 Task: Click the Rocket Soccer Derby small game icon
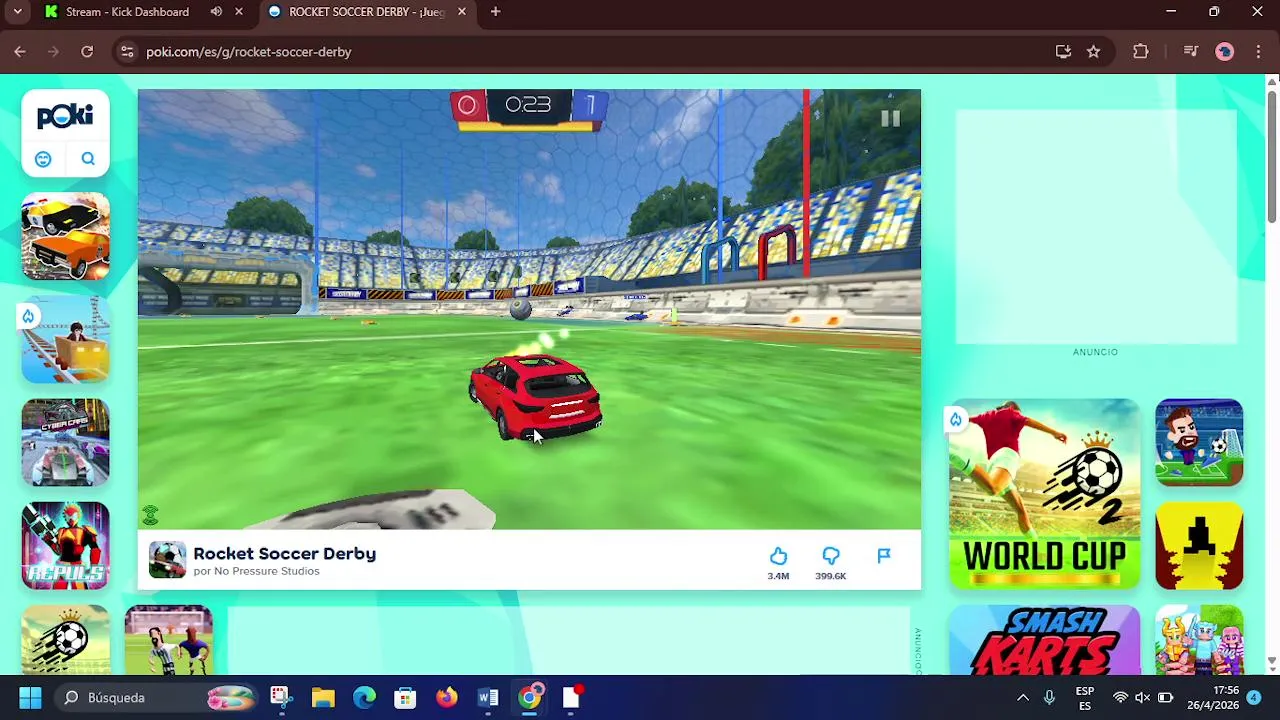[167, 560]
